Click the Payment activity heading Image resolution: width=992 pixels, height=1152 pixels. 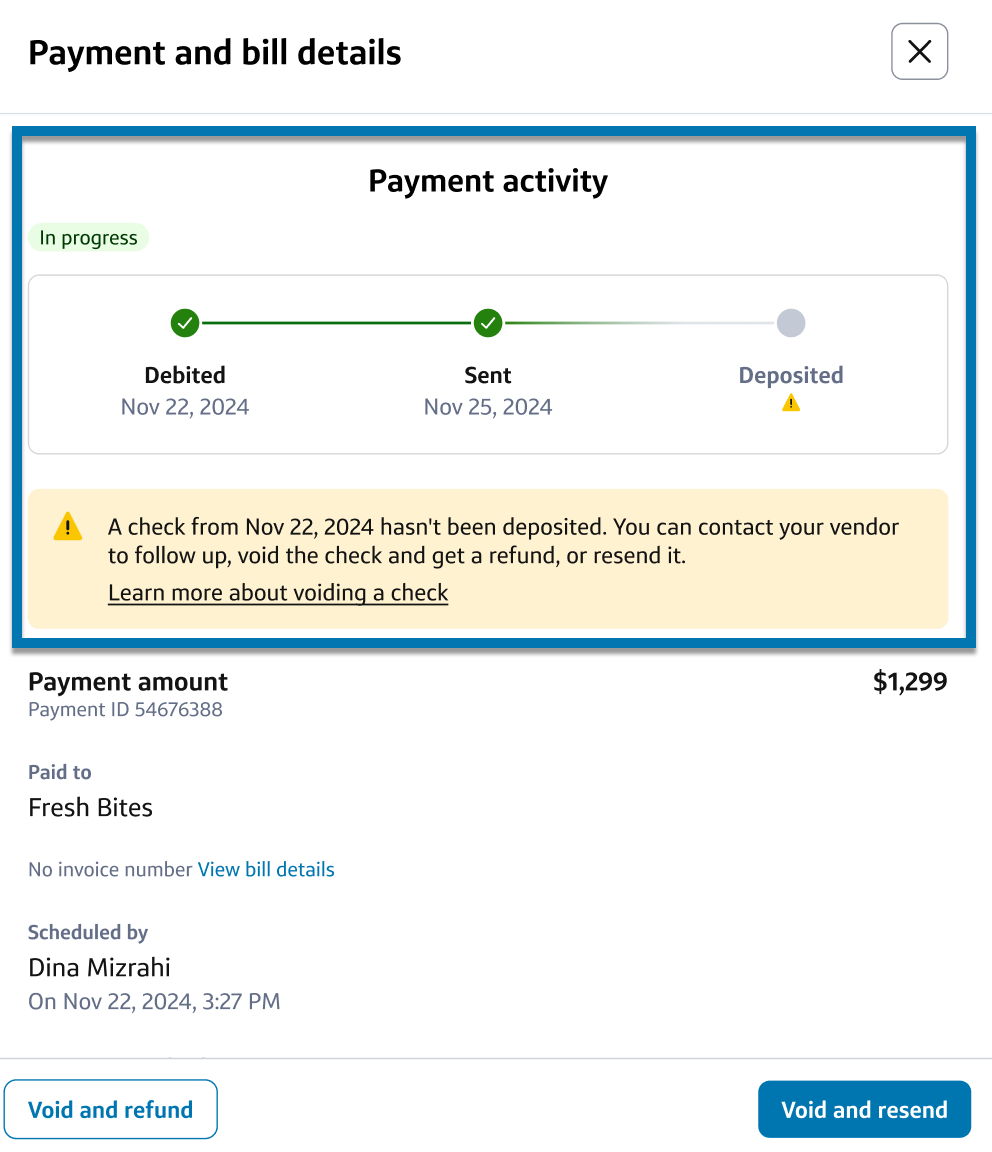tap(488, 181)
